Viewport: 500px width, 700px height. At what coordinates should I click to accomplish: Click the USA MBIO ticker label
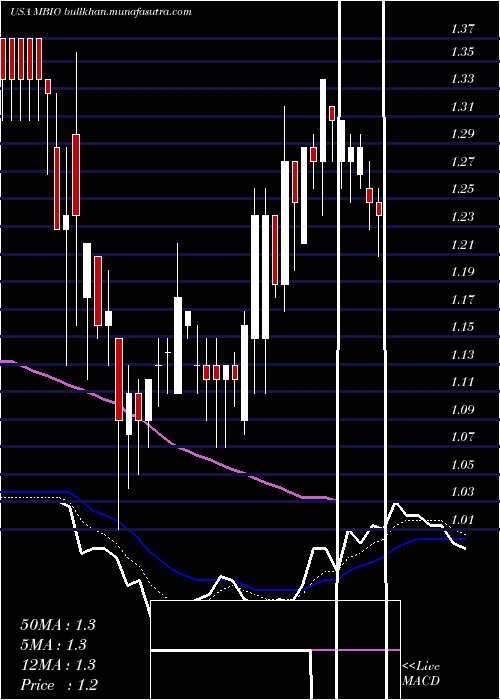37,12
